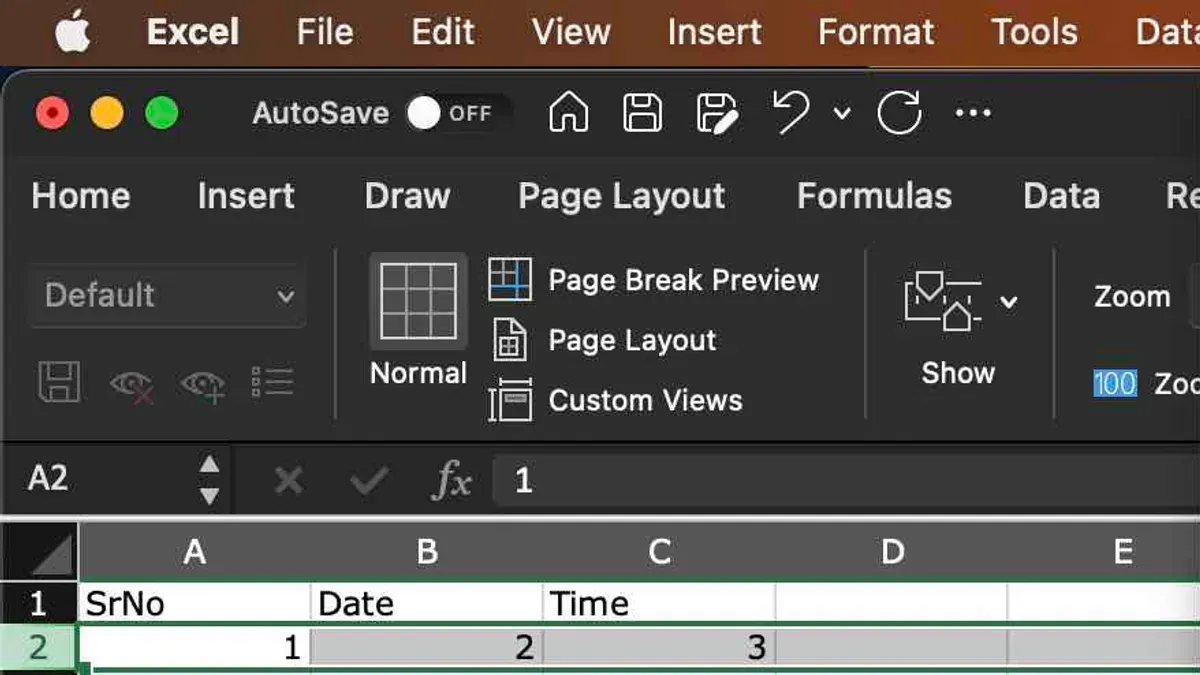Switch to the Draw ribbon tab
Image resolution: width=1200 pixels, height=675 pixels.
(407, 196)
